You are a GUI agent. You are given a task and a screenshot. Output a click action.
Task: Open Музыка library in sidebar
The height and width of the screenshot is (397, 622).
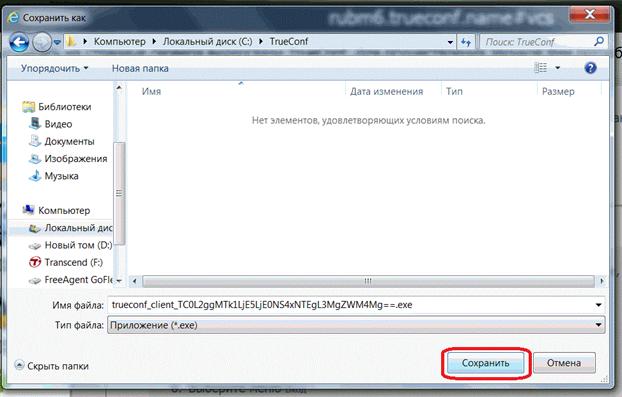pos(61,176)
